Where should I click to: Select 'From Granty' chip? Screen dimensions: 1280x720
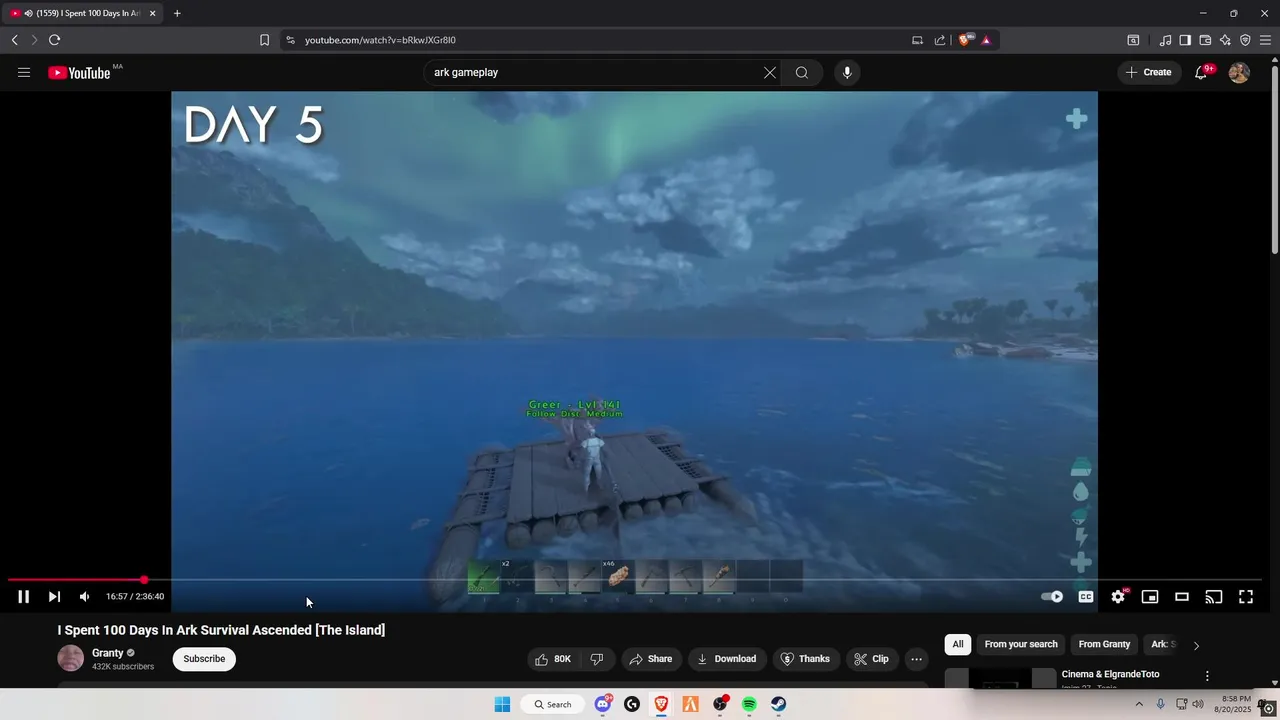point(1104,644)
